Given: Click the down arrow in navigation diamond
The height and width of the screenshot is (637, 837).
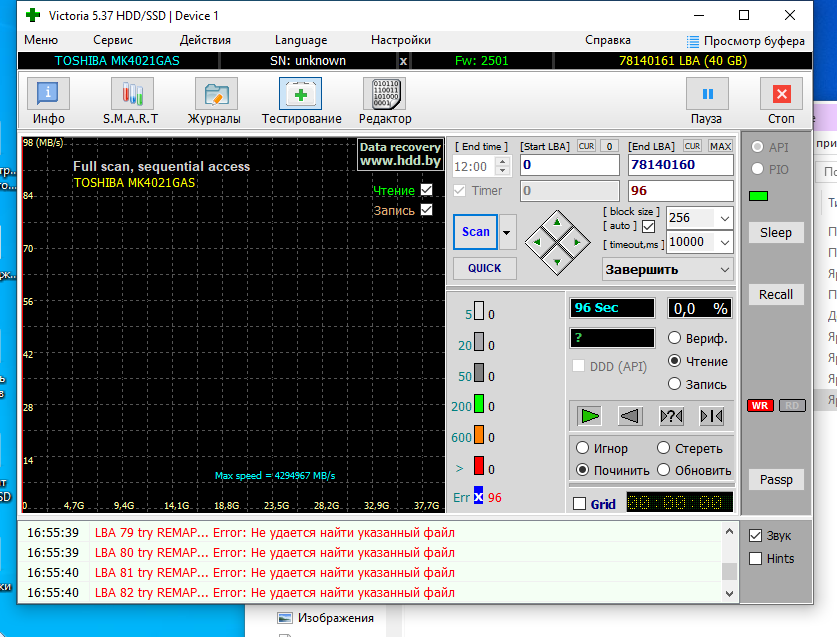Looking at the screenshot, I should (x=557, y=262).
